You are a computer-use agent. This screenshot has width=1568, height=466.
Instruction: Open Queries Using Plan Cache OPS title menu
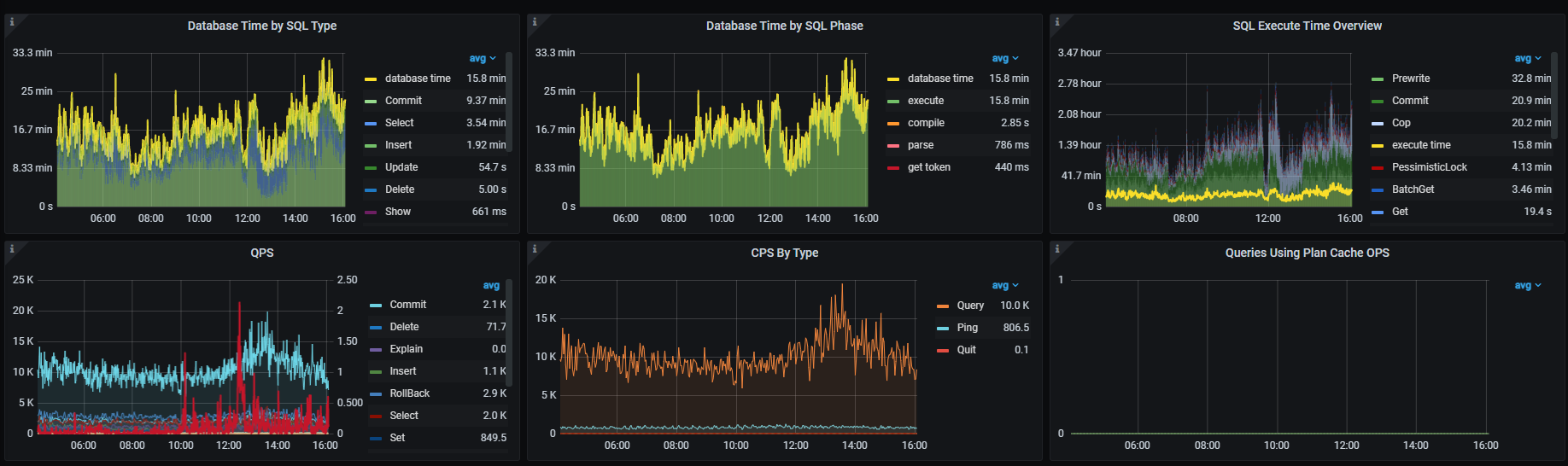click(x=1308, y=253)
